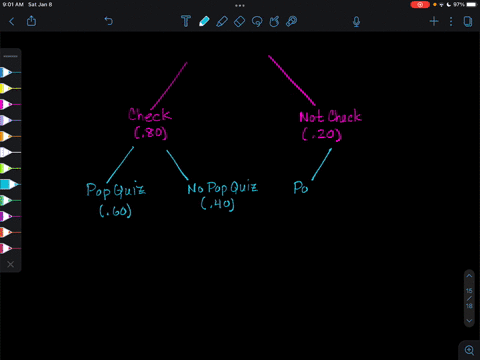The image size is (480, 360).
Task: Pick the yellow pen
Action: (9, 88)
